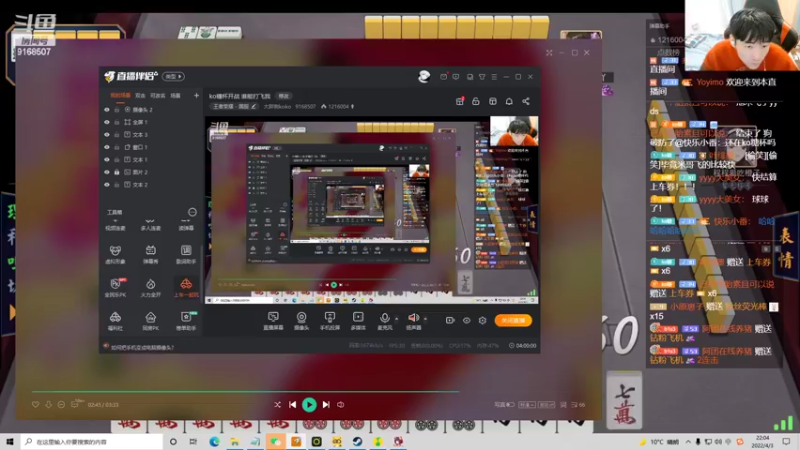Launch the 全民乐PK tool
Viewport: 800px width, 450px height.
[x=115, y=288]
